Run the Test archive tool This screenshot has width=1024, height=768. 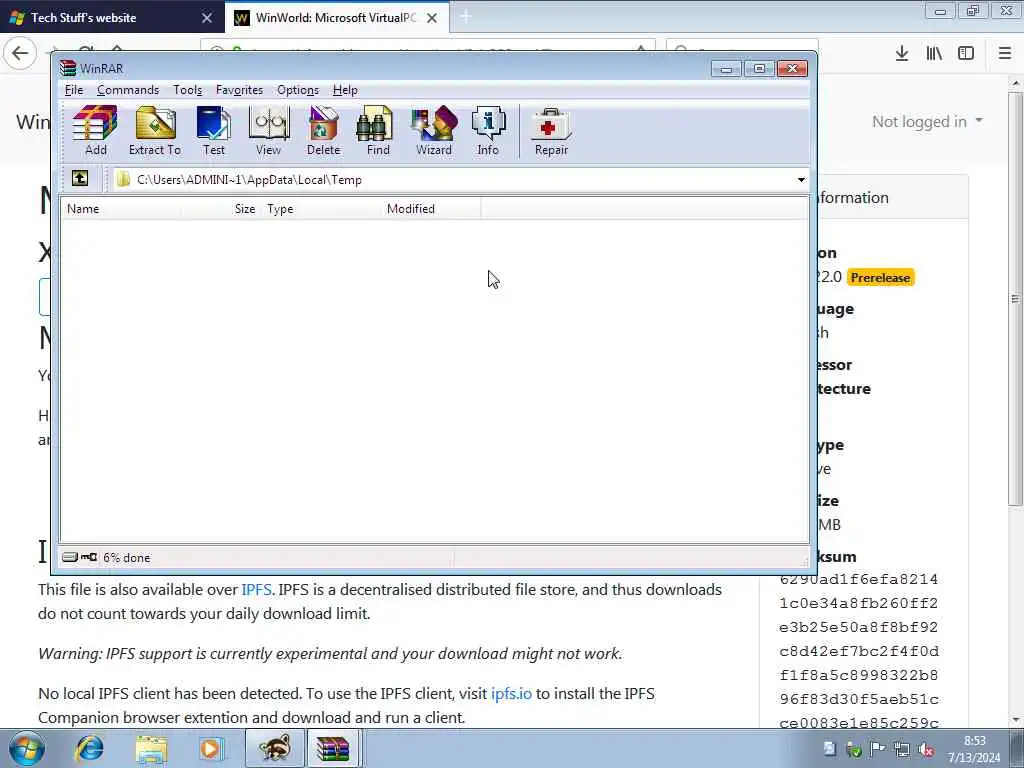click(214, 131)
